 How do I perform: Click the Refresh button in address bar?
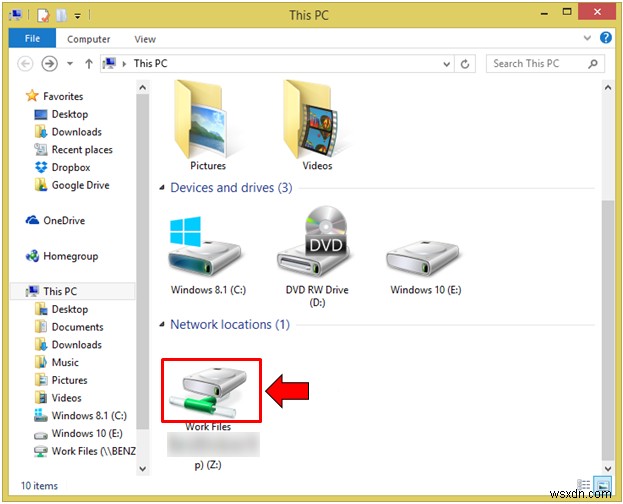(465, 64)
